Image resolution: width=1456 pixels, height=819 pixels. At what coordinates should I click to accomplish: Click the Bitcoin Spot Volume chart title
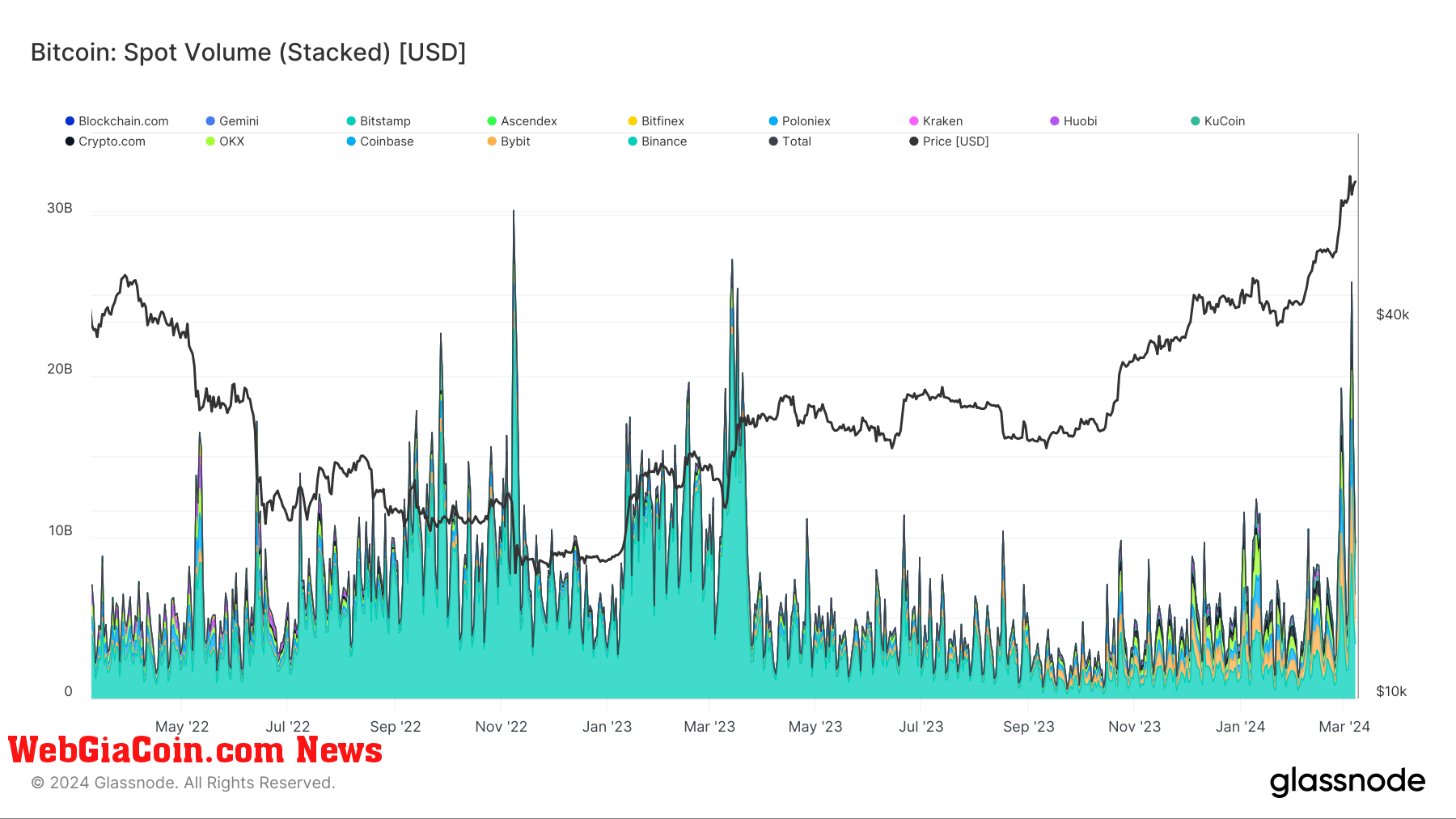coord(248,53)
